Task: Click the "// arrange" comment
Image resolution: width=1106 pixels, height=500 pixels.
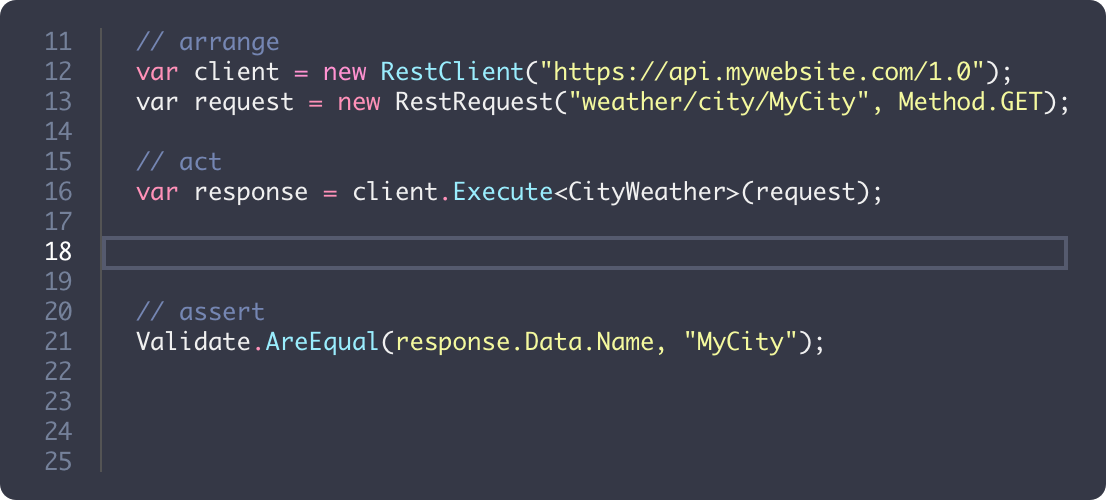Action: 208,42
